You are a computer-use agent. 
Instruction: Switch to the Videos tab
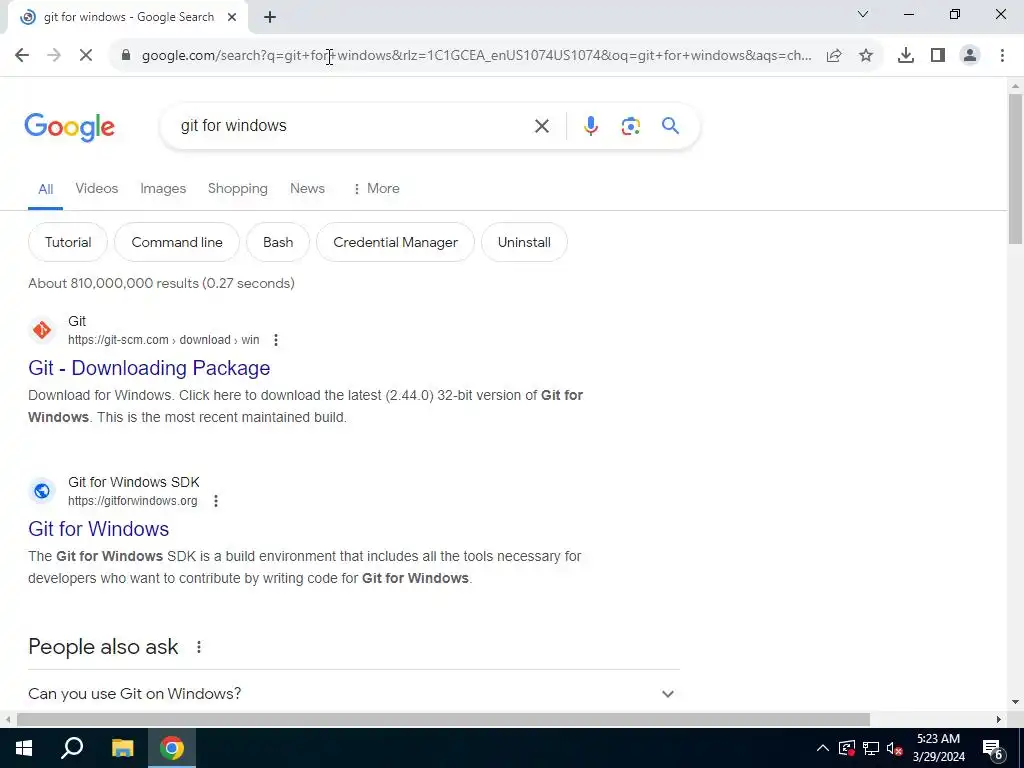click(x=97, y=188)
